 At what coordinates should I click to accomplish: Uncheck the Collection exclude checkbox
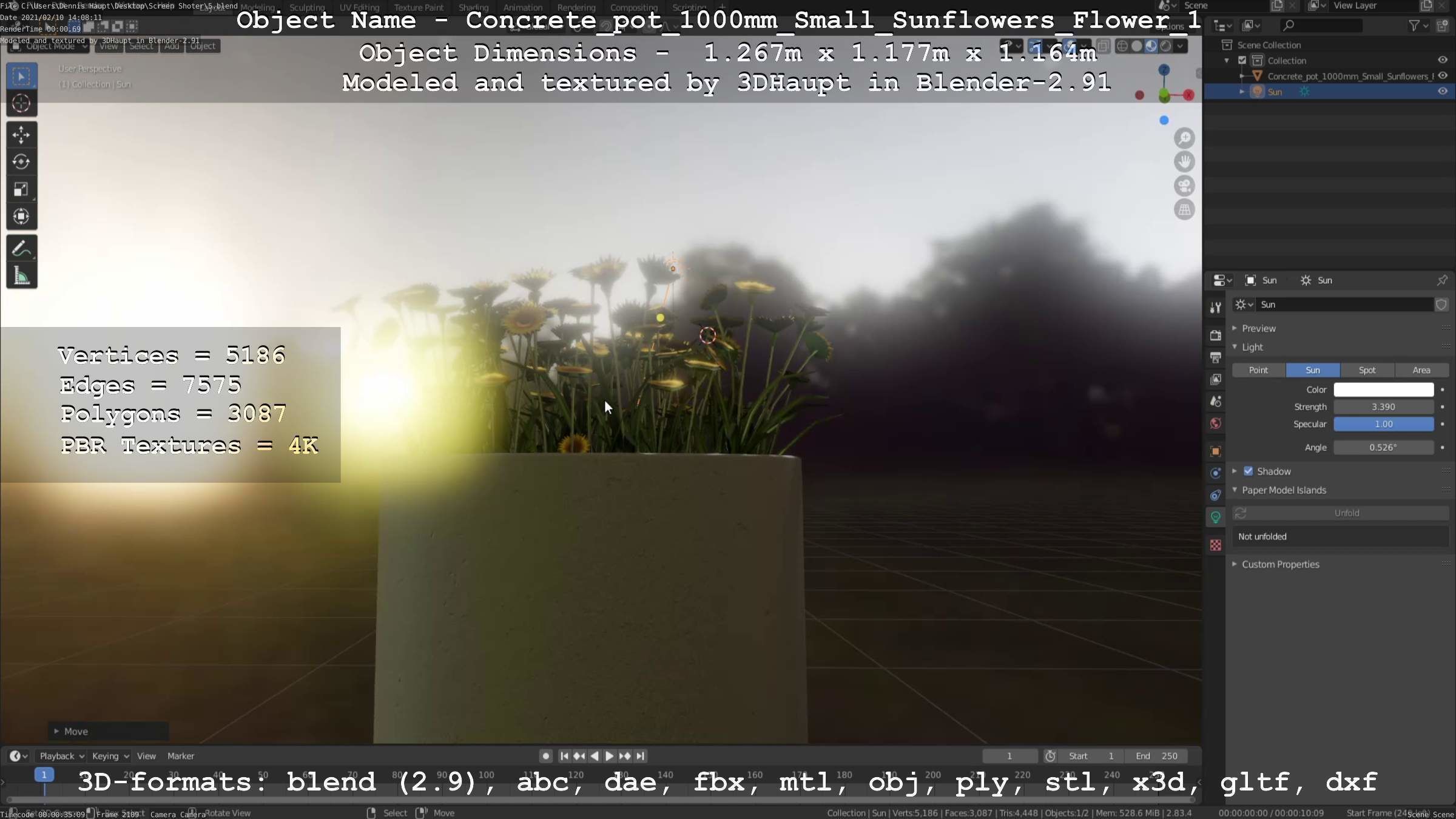pos(1242,61)
